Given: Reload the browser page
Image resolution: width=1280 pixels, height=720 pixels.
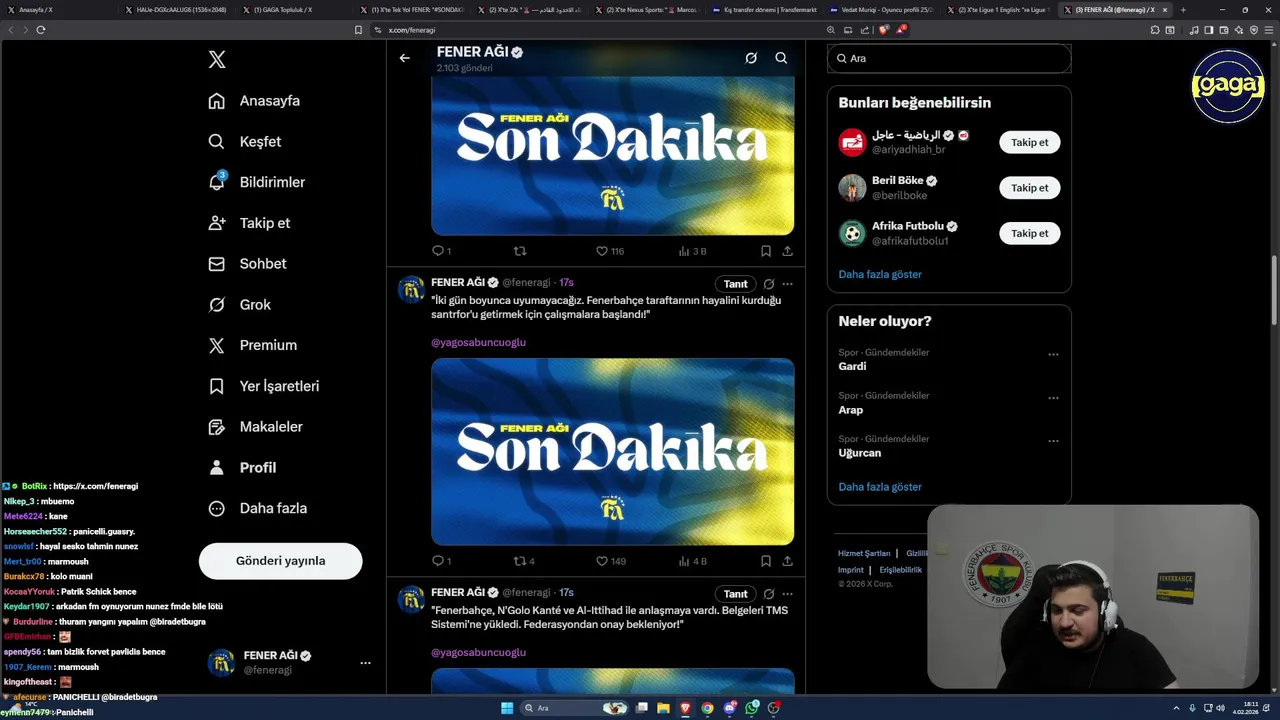Looking at the screenshot, I should click(x=41, y=30).
